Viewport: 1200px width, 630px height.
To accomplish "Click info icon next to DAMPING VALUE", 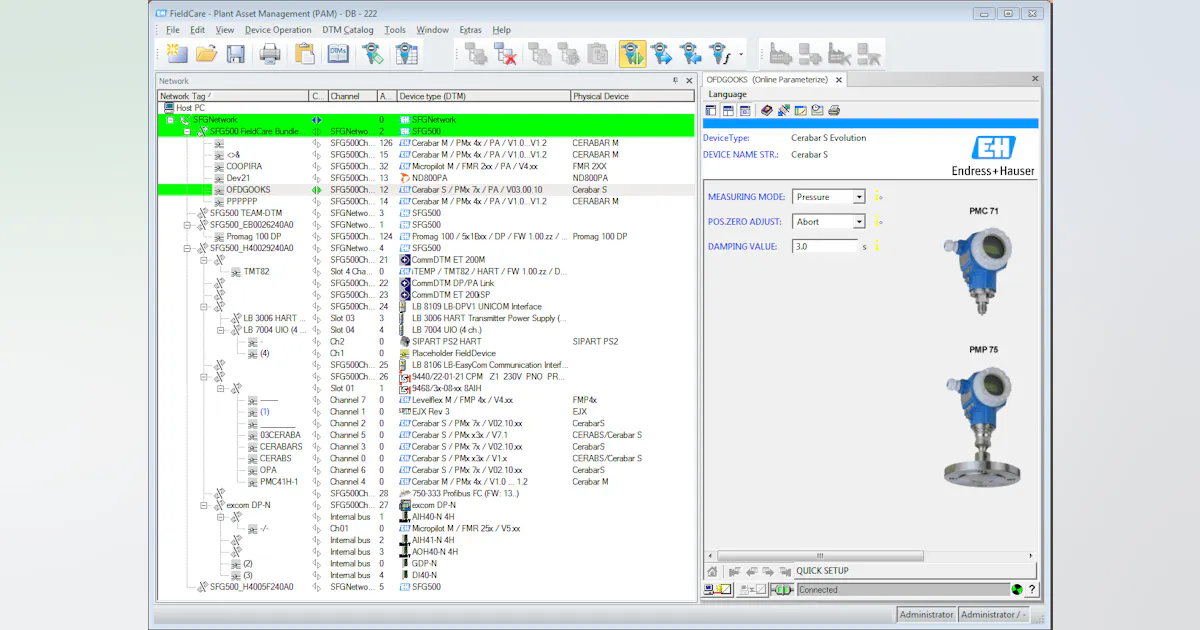I will click(877, 245).
